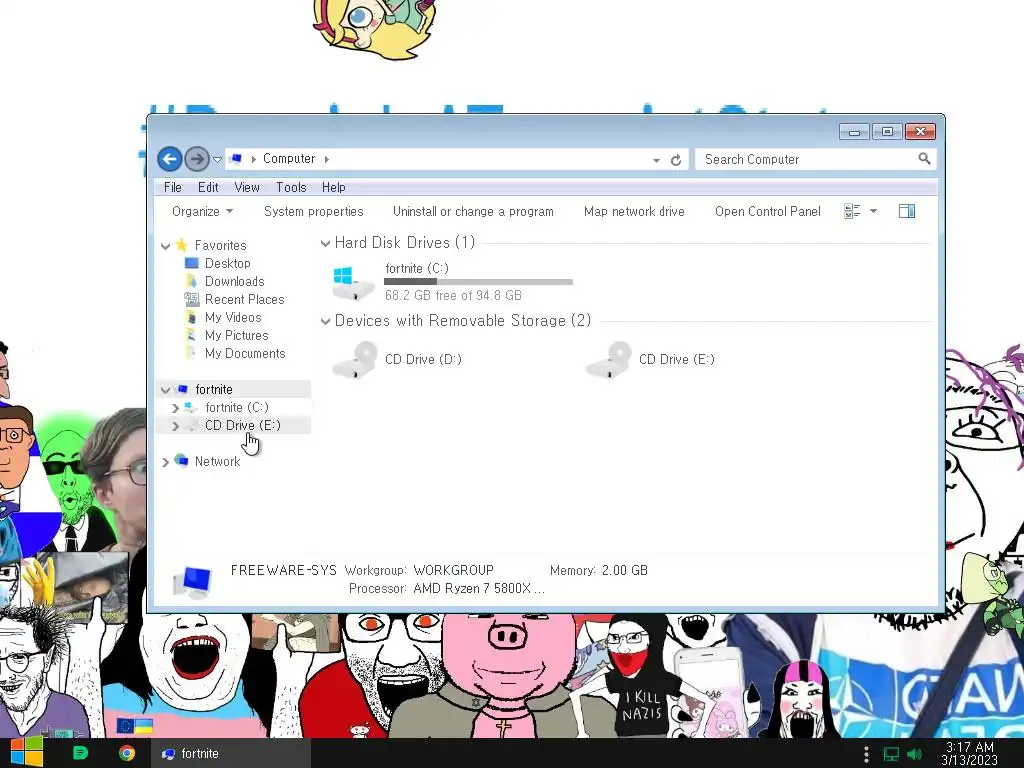
Task: Select fortnite (C:) in navigation tree
Action: click(236, 408)
